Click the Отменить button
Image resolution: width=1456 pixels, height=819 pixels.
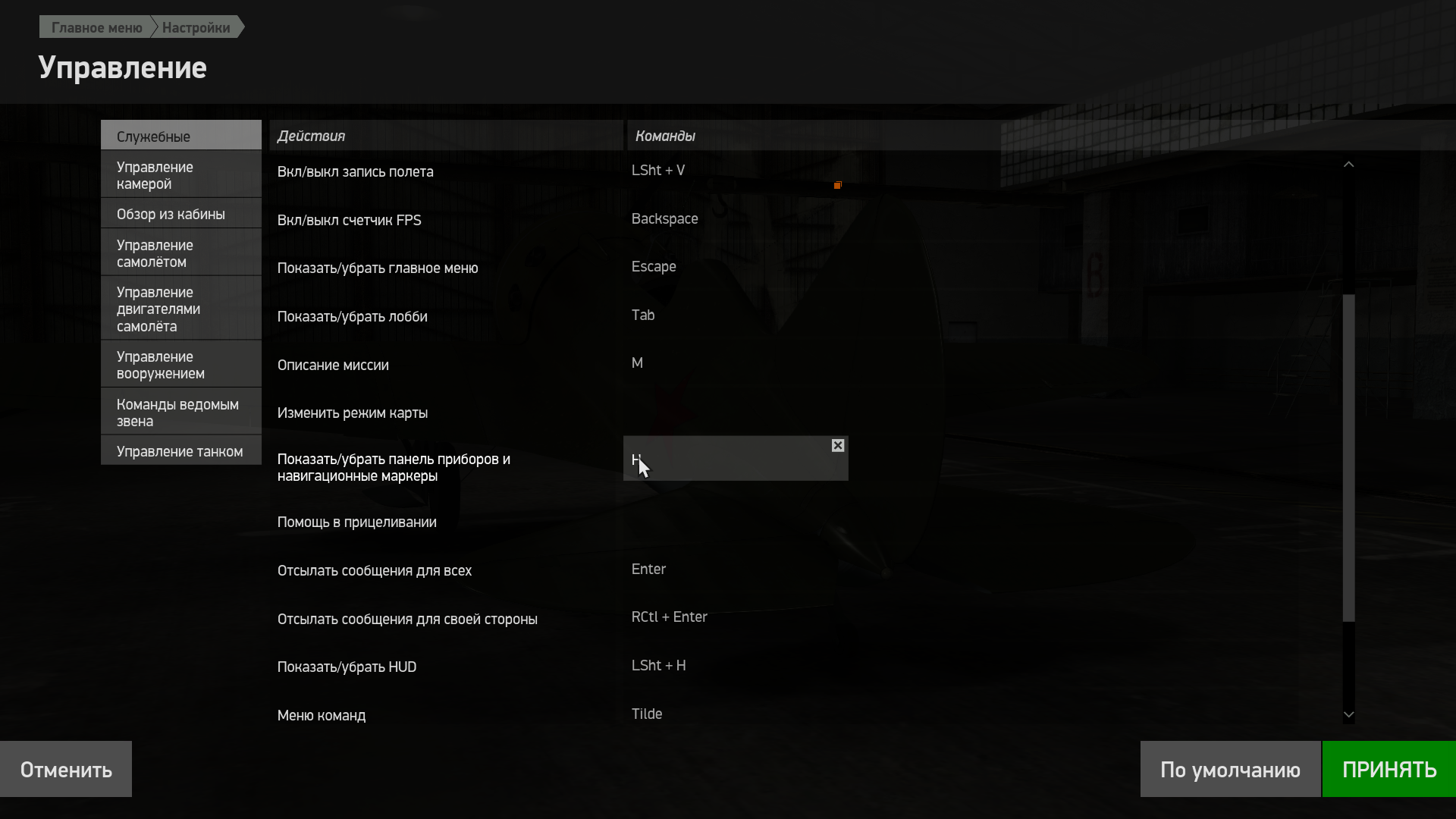pos(66,769)
